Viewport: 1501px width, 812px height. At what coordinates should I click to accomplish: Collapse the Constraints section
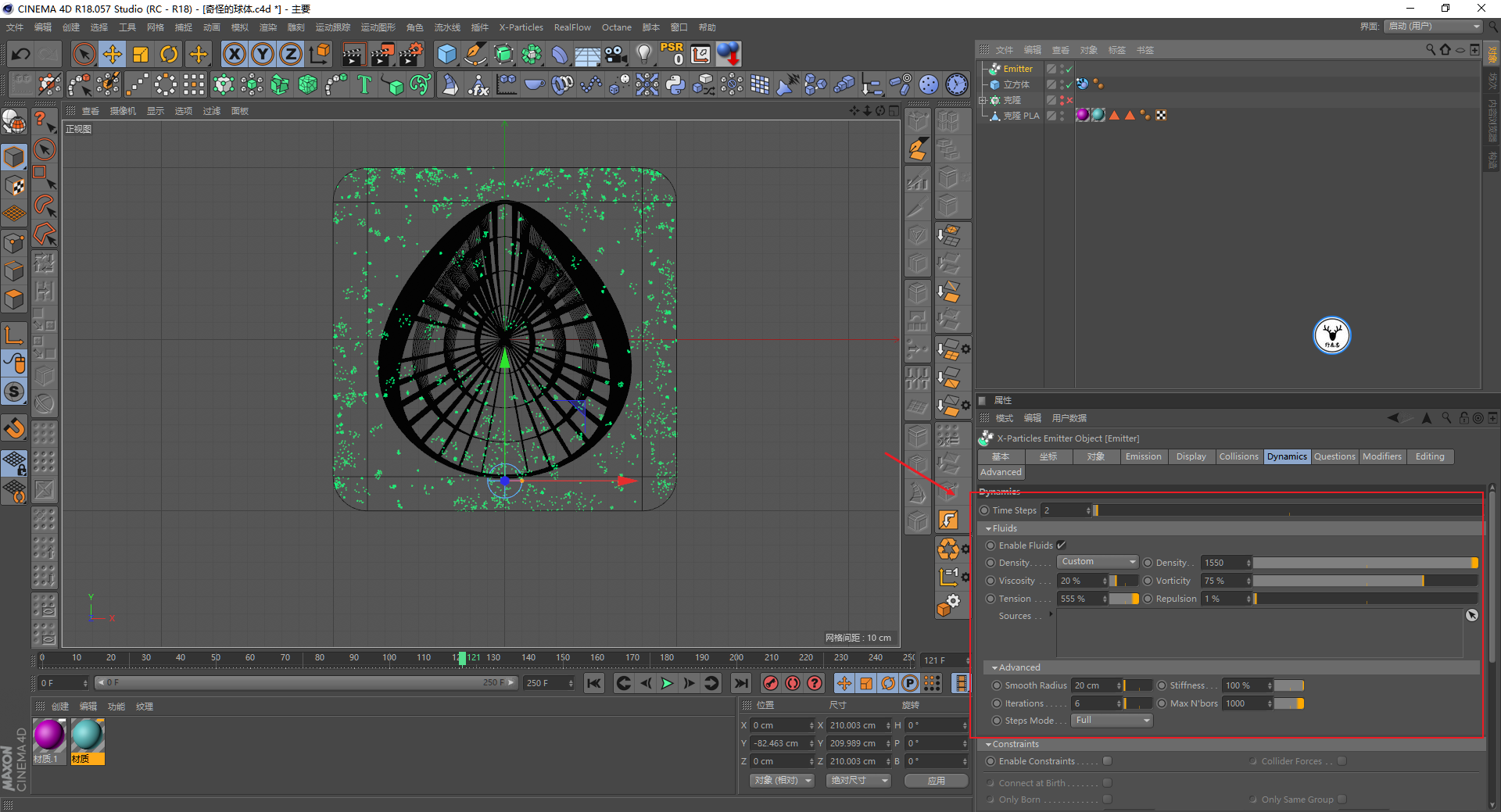coord(989,745)
